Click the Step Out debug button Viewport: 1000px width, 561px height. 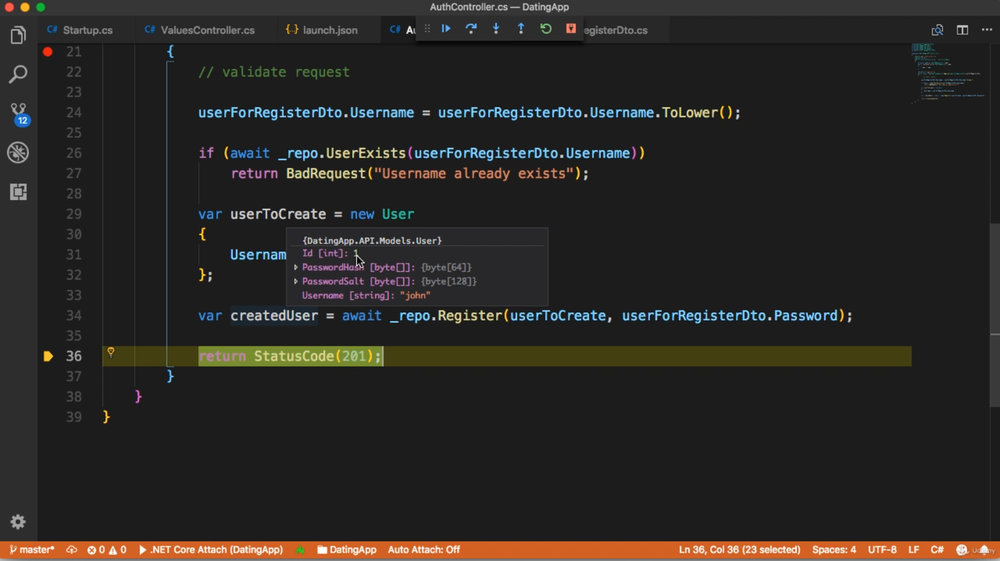tap(521, 29)
